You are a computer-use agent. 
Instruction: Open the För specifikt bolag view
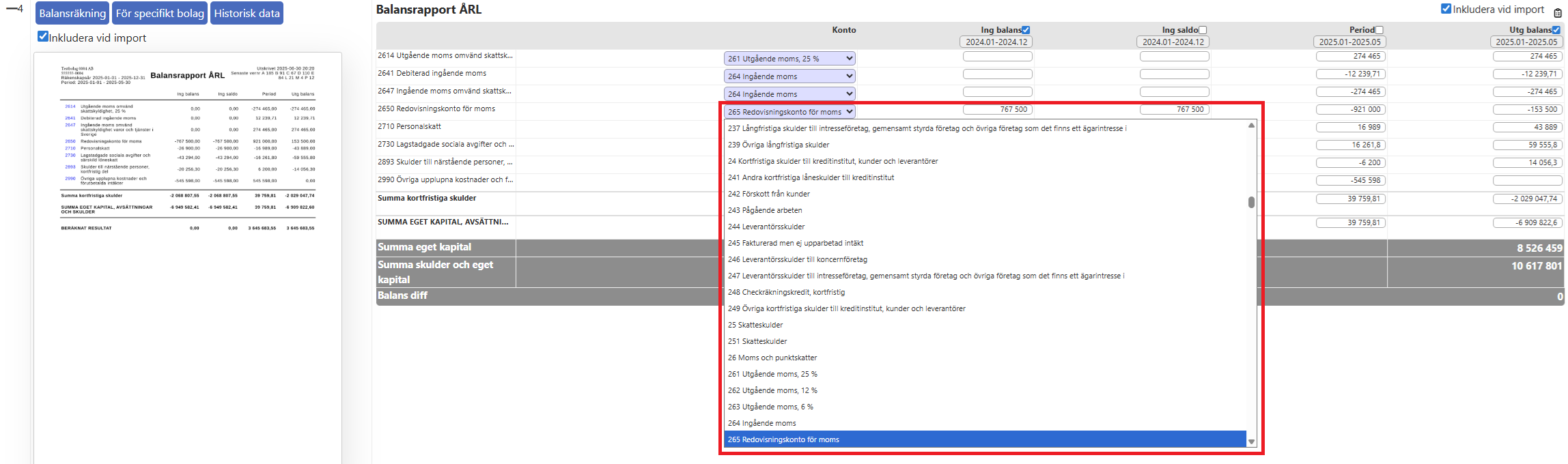click(160, 14)
